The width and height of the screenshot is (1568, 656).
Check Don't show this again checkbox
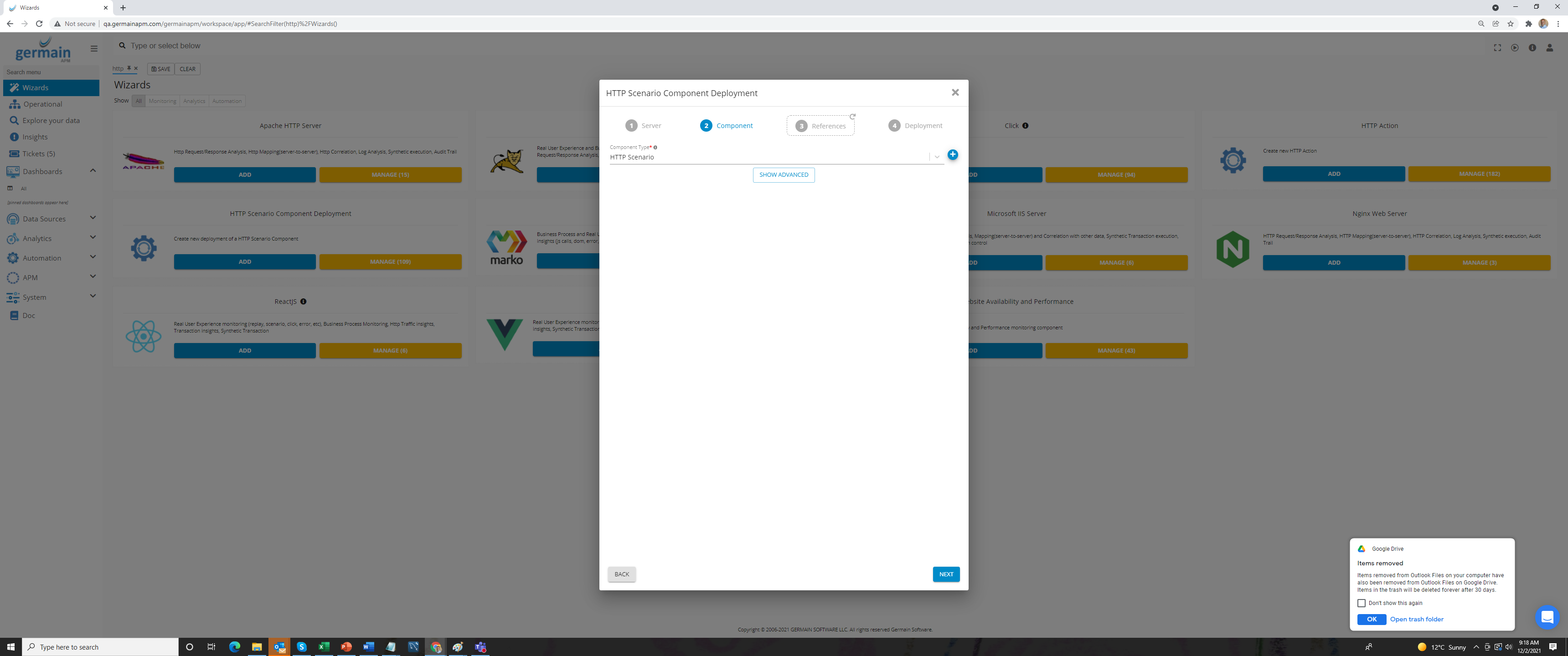(x=1362, y=603)
